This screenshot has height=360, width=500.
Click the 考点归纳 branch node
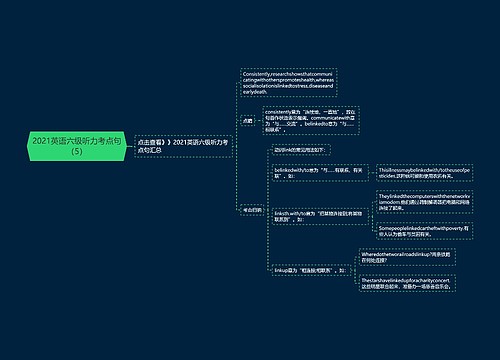(x=252, y=210)
